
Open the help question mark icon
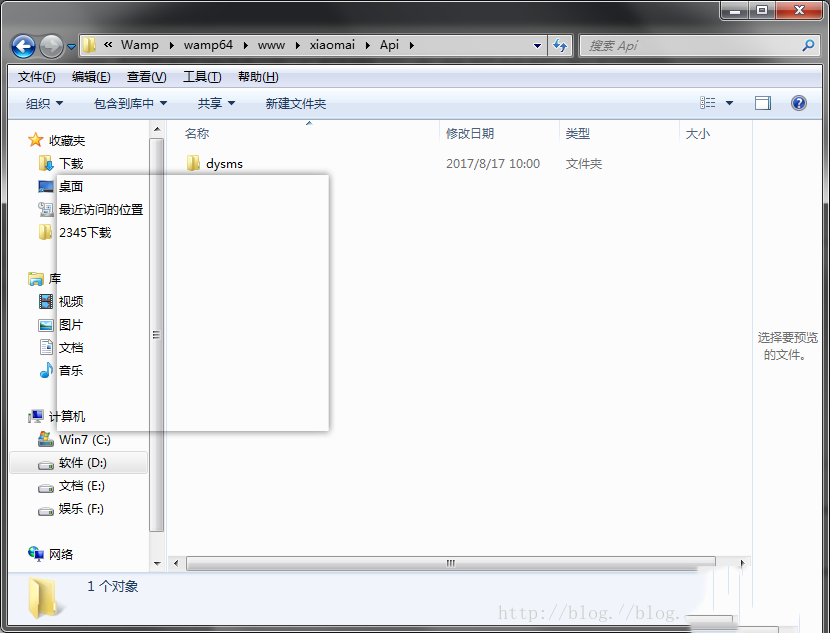pos(799,103)
